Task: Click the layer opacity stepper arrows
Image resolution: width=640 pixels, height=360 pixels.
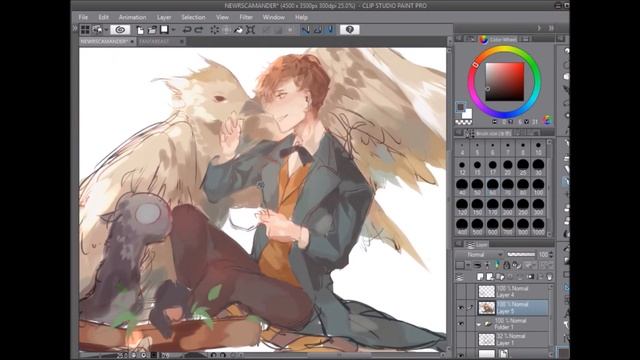Action: coord(551,254)
